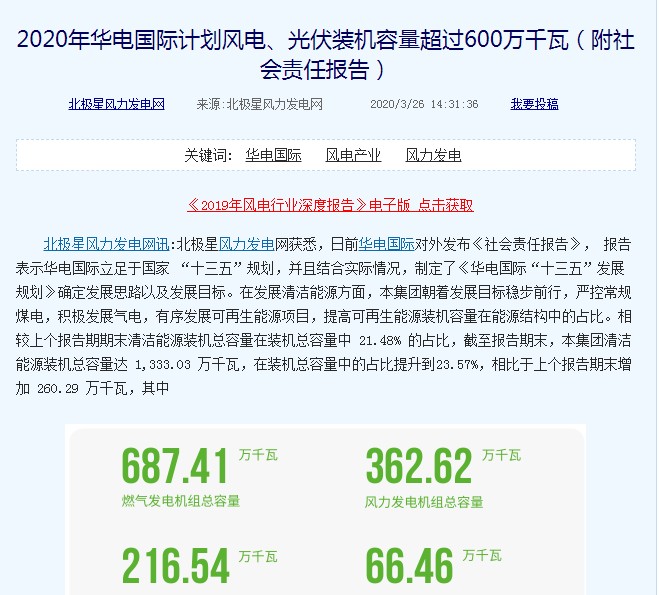Click the 关键词: label
Image resolution: width=659 pixels, height=595 pixels.
[x=208, y=155]
